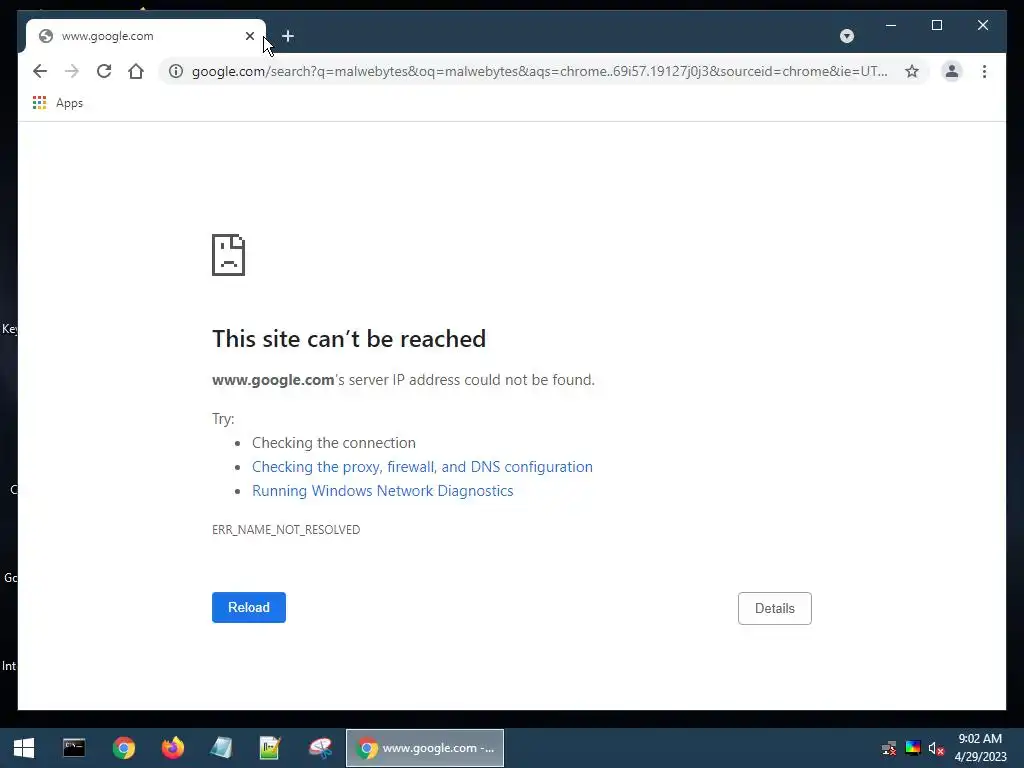This screenshot has width=1024, height=768.
Task: Open the clock showing 9:02 AM
Action: 980,748
